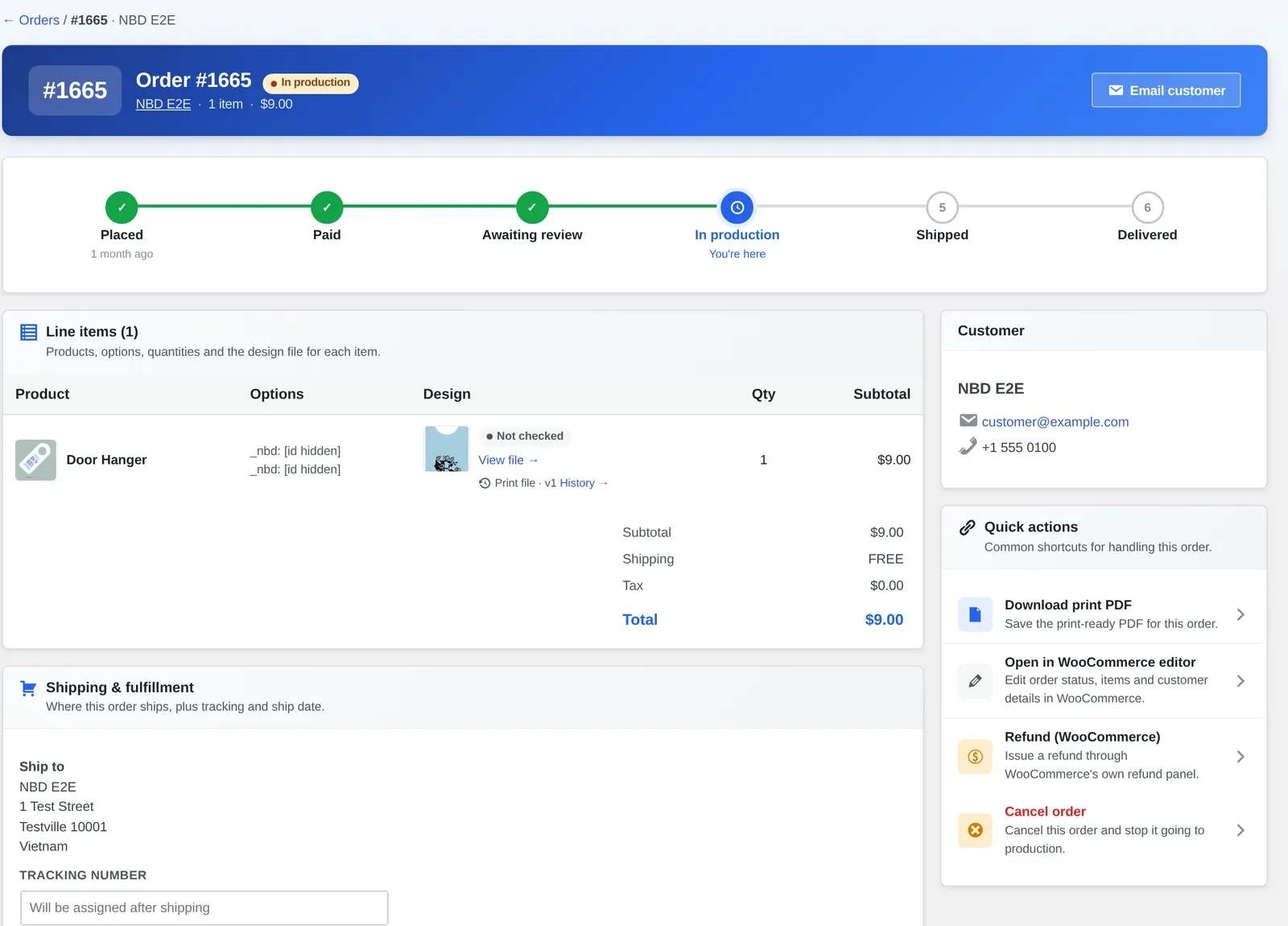Select the Door Hanger product name

pyautogui.click(x=106, y=460)
